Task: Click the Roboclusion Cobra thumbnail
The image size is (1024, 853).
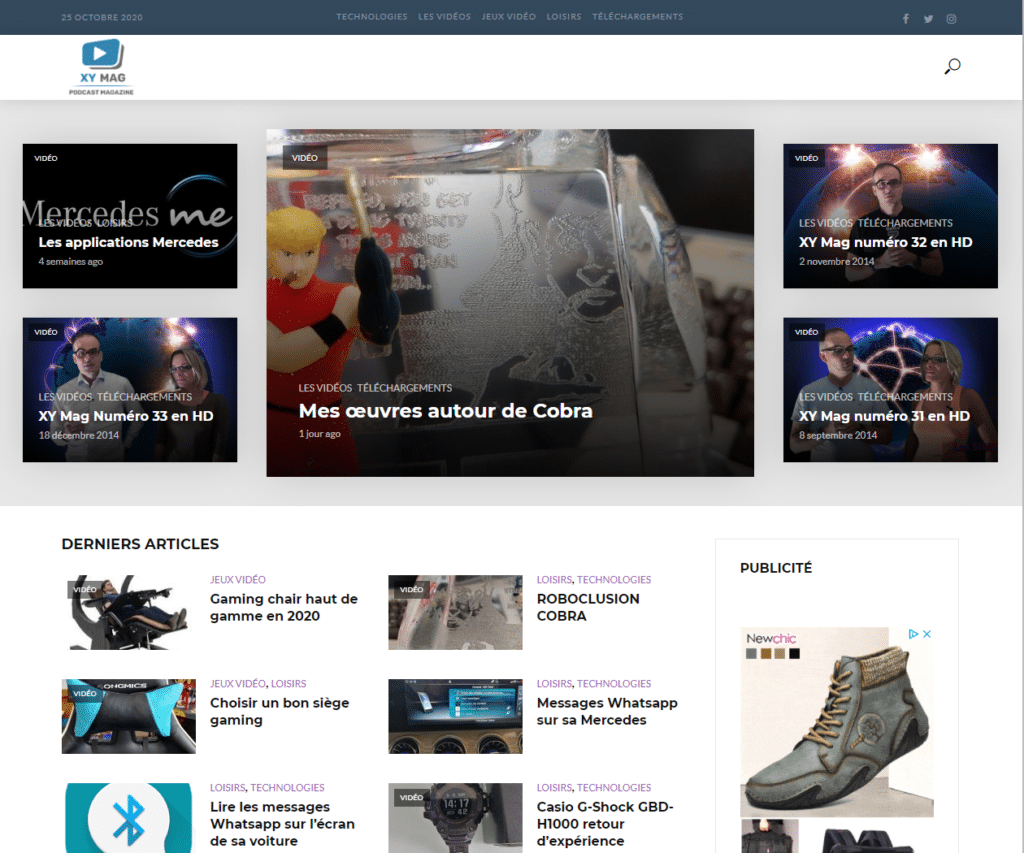Action: pyautogui.click(x=455, y=612)
